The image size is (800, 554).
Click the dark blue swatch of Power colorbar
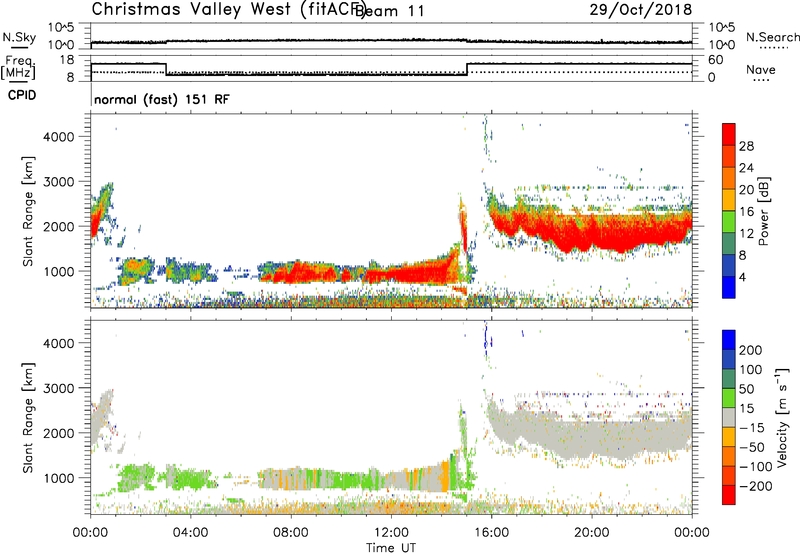coord(729,287)
